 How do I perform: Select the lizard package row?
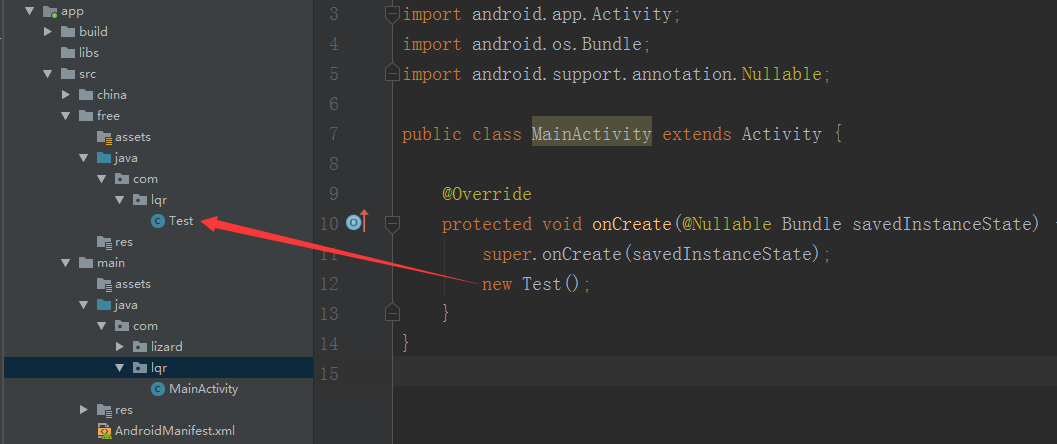158,346
